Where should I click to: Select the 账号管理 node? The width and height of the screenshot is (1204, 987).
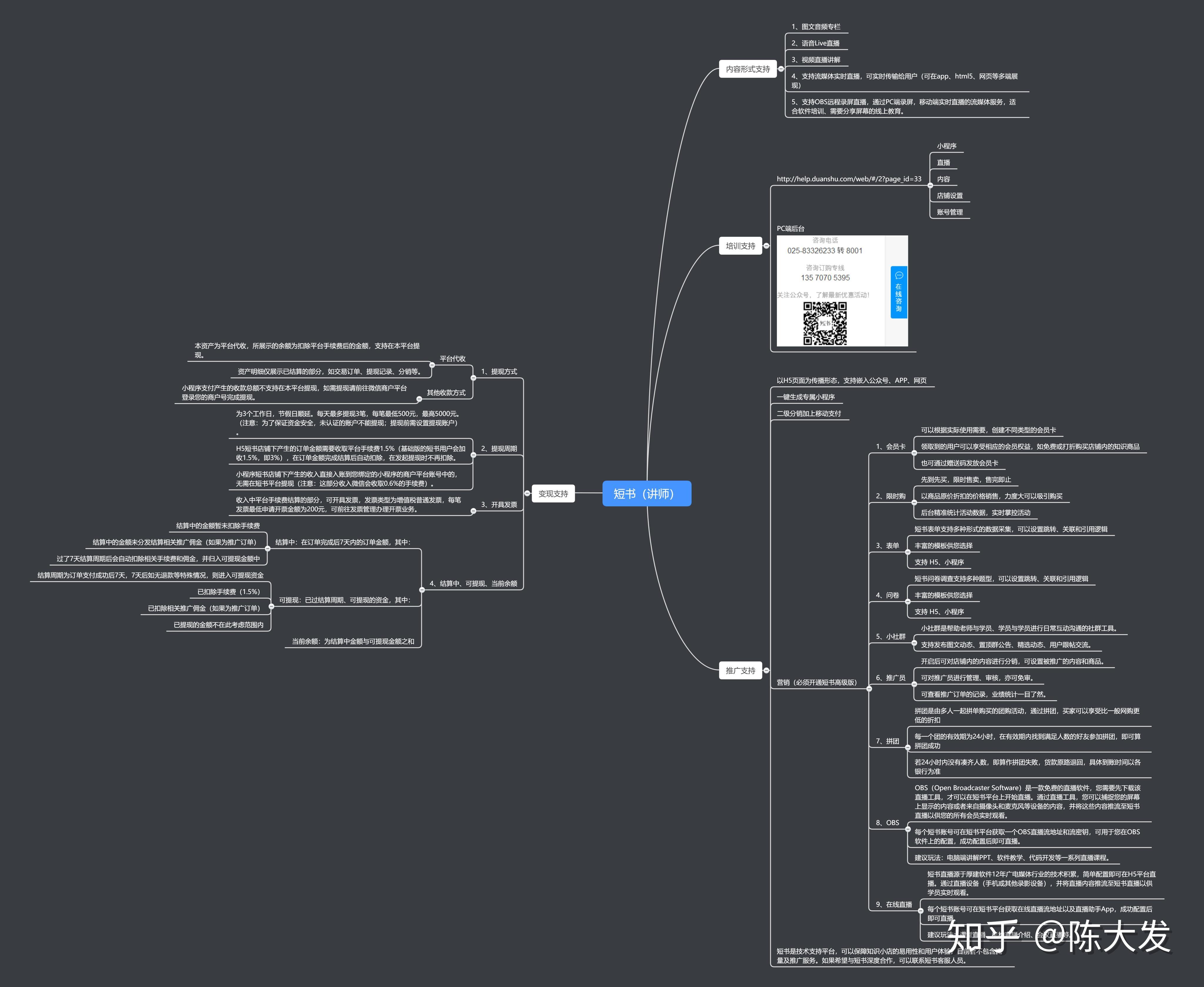[950, 212]
